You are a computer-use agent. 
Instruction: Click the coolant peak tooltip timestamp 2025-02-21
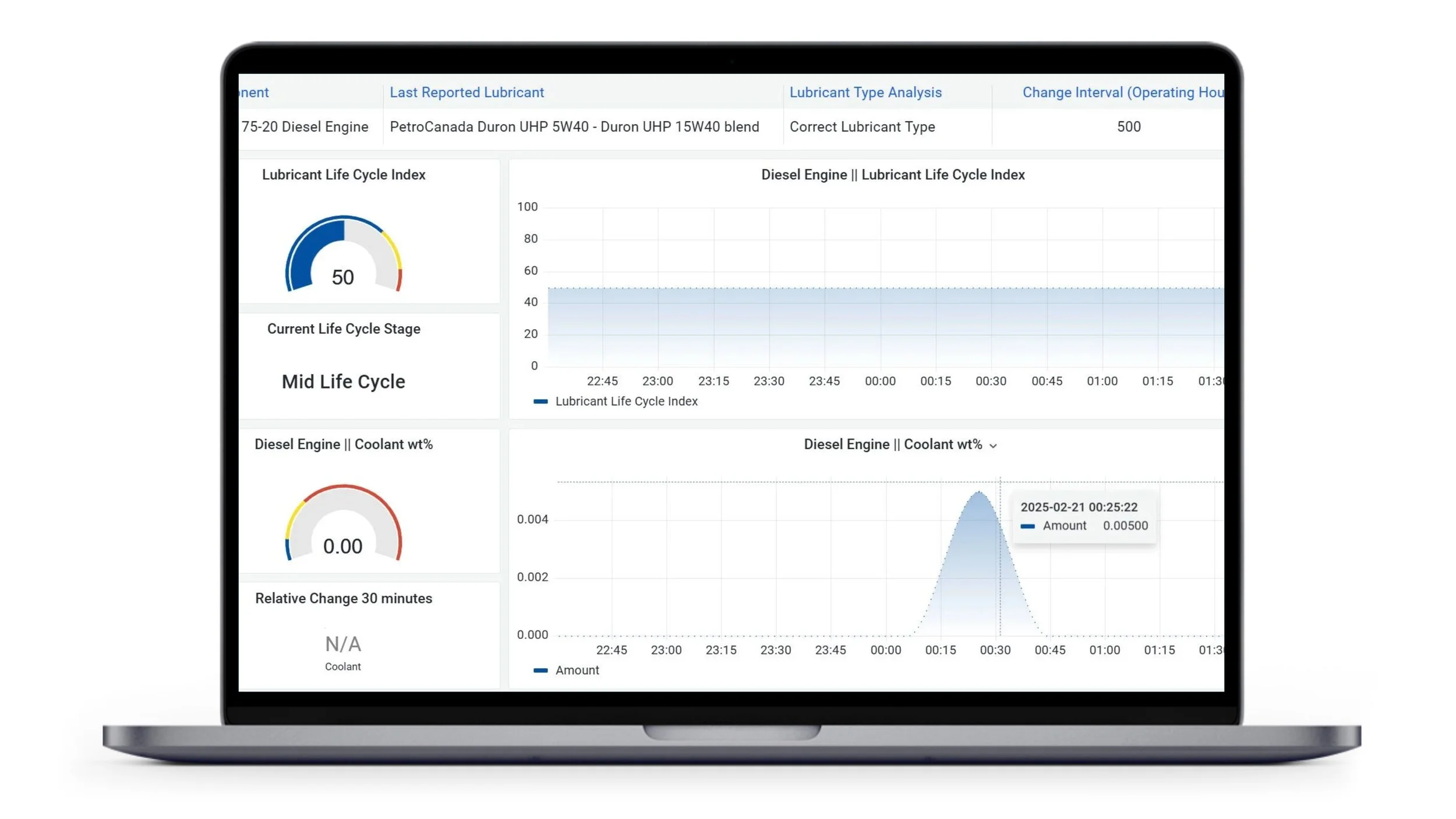click(x=1079, y=507)
